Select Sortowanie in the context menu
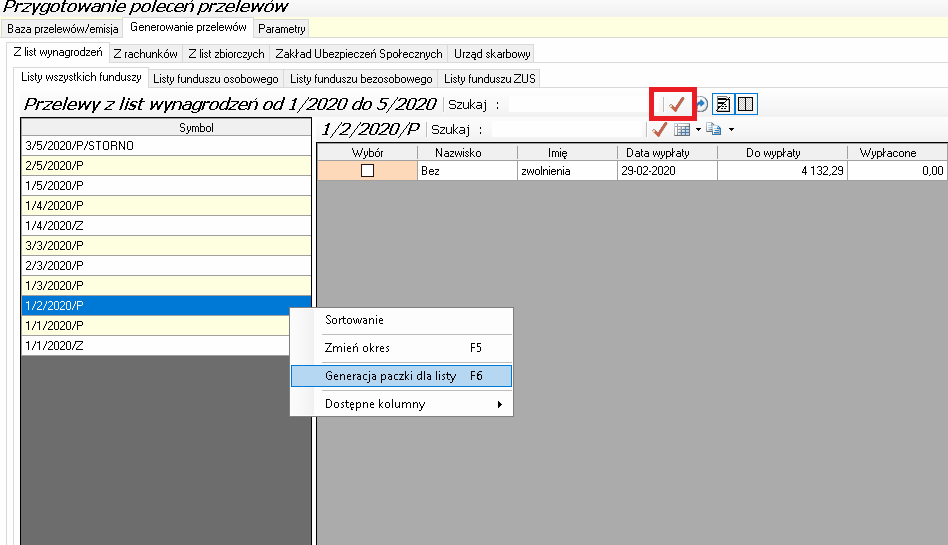 400,320
